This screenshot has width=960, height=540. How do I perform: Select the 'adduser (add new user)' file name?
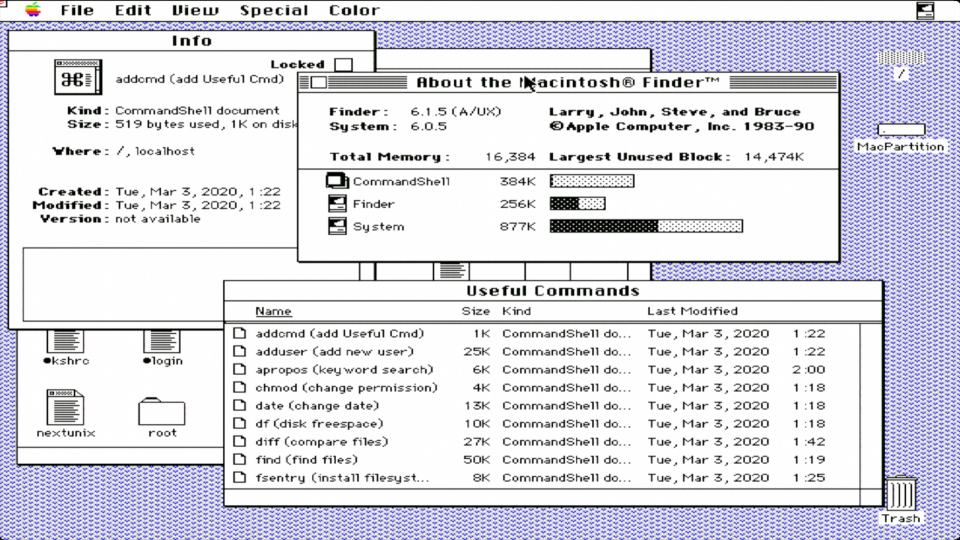[x=334, y=351]
